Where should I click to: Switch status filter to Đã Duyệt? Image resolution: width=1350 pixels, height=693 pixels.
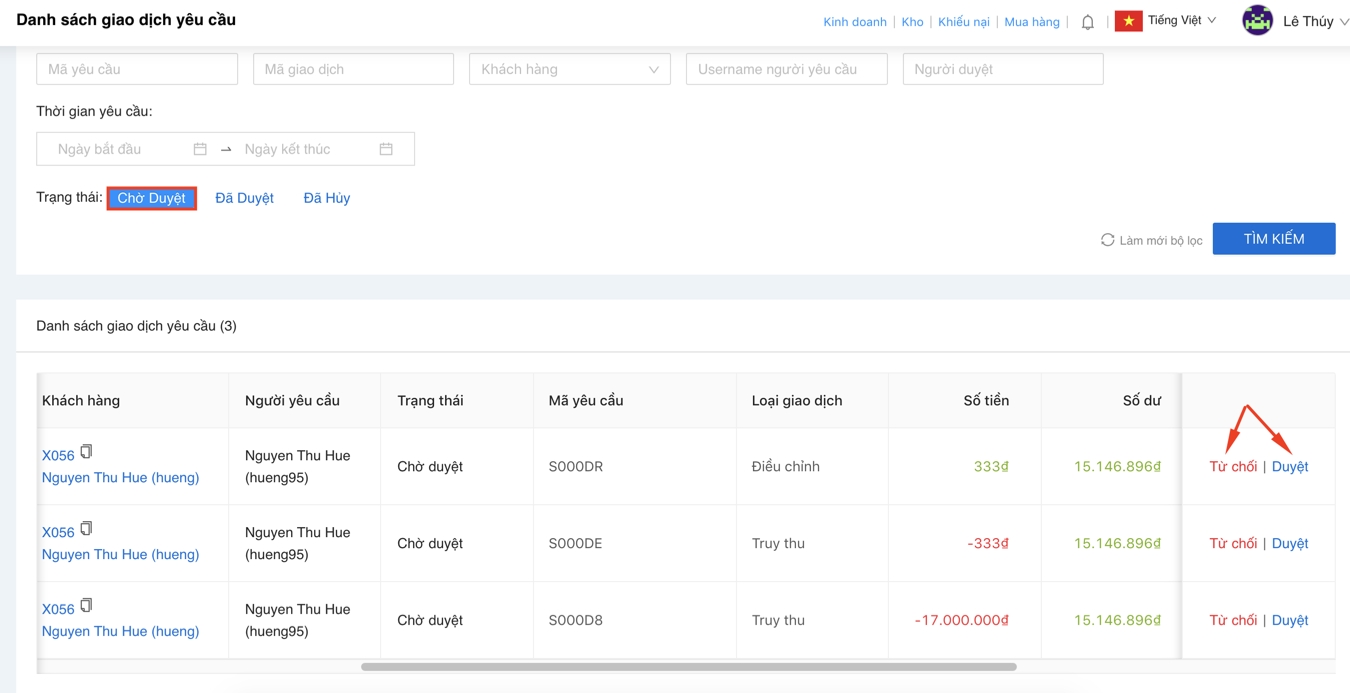click(244, 198)
